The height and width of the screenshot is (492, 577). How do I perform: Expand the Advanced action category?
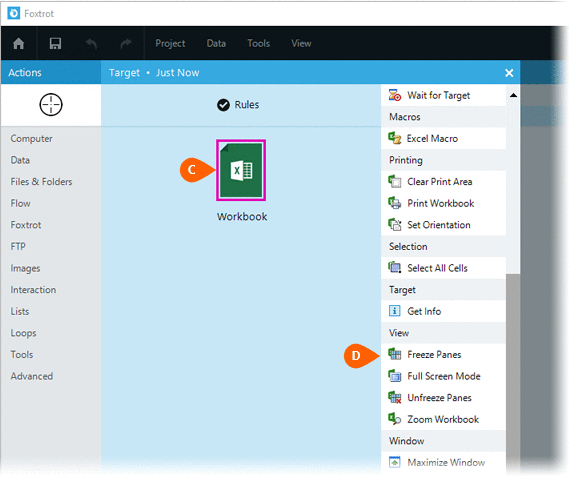[x=32, y=376]
